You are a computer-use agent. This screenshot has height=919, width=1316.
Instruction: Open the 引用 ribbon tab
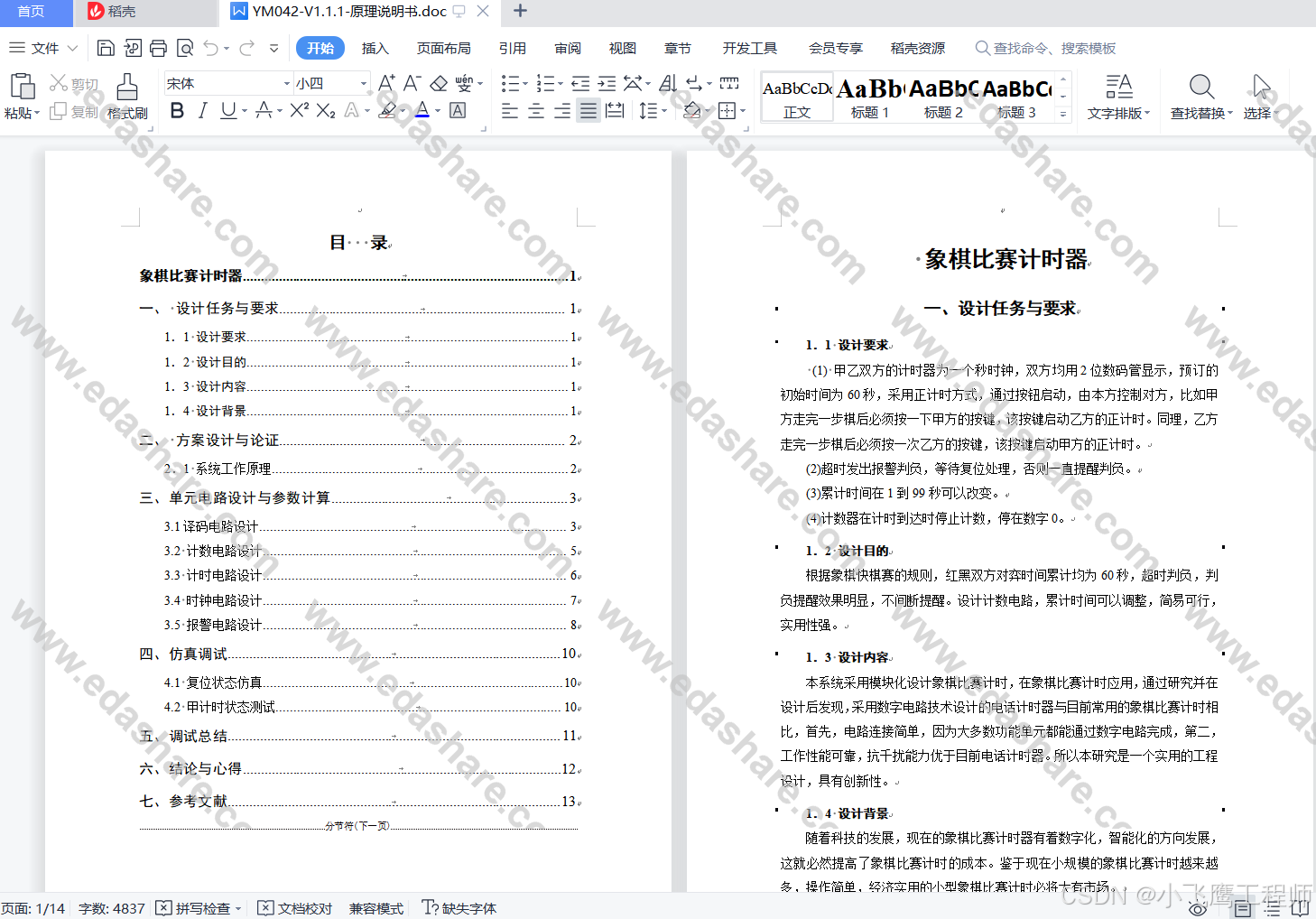[x=512, y=48]
